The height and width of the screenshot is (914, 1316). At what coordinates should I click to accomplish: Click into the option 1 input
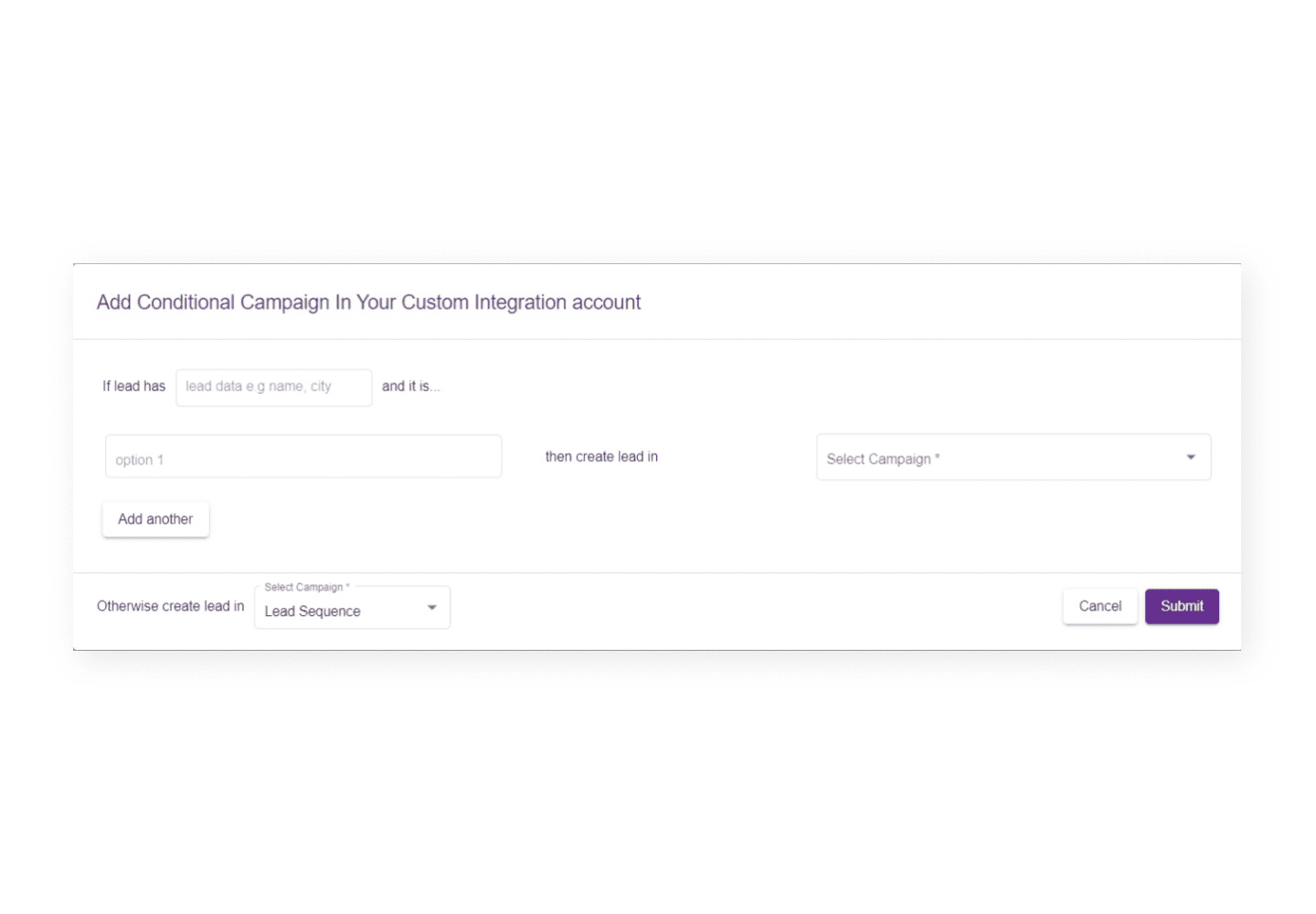[x=303, y=457]
